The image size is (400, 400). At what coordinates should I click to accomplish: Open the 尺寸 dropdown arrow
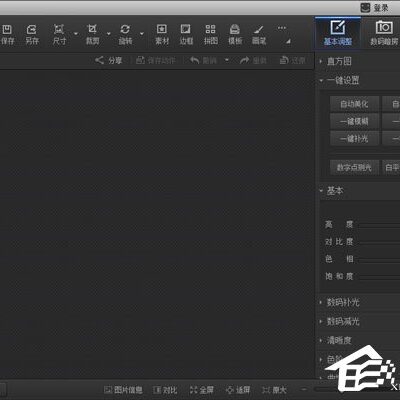(x=76, y=34)
